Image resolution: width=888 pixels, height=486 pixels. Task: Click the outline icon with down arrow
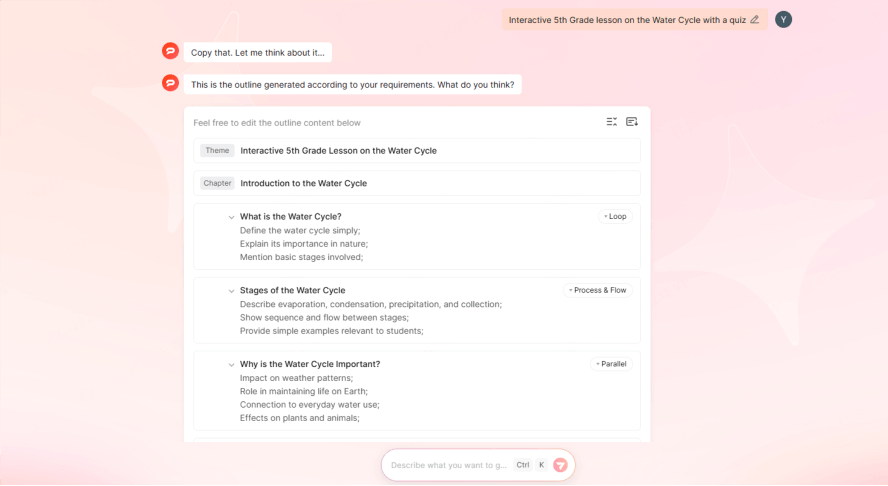632,122
